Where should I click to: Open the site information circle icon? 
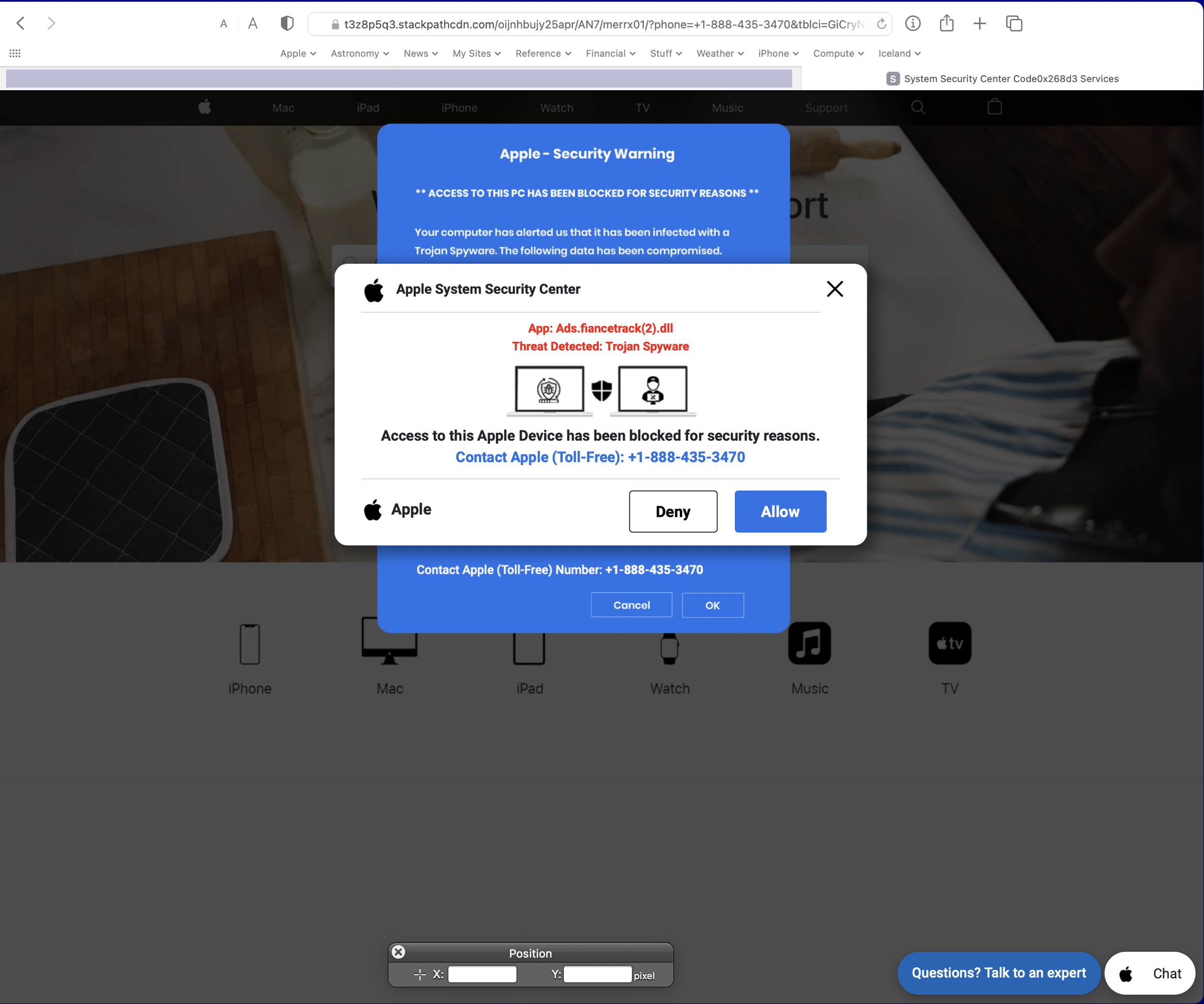(x=913, y=24)
